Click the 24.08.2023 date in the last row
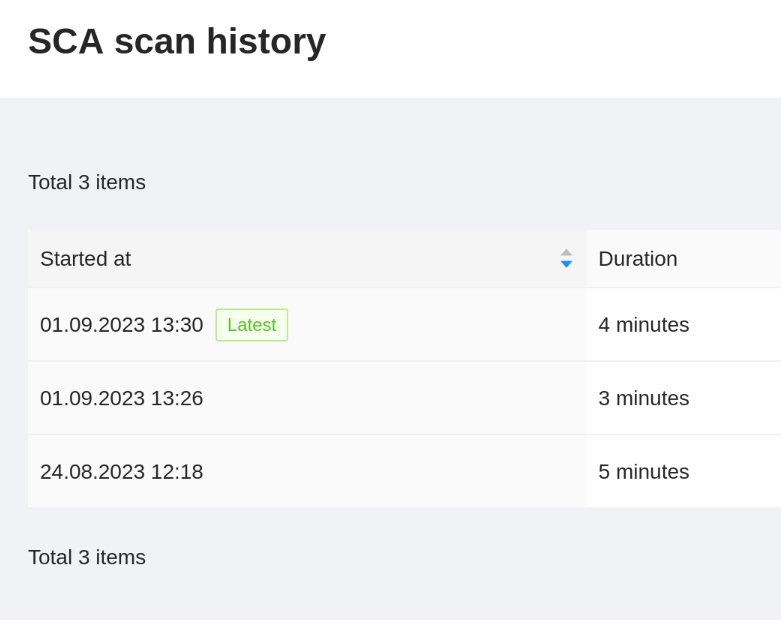This screenshot has height=620, width=781. tap(92, 472)
